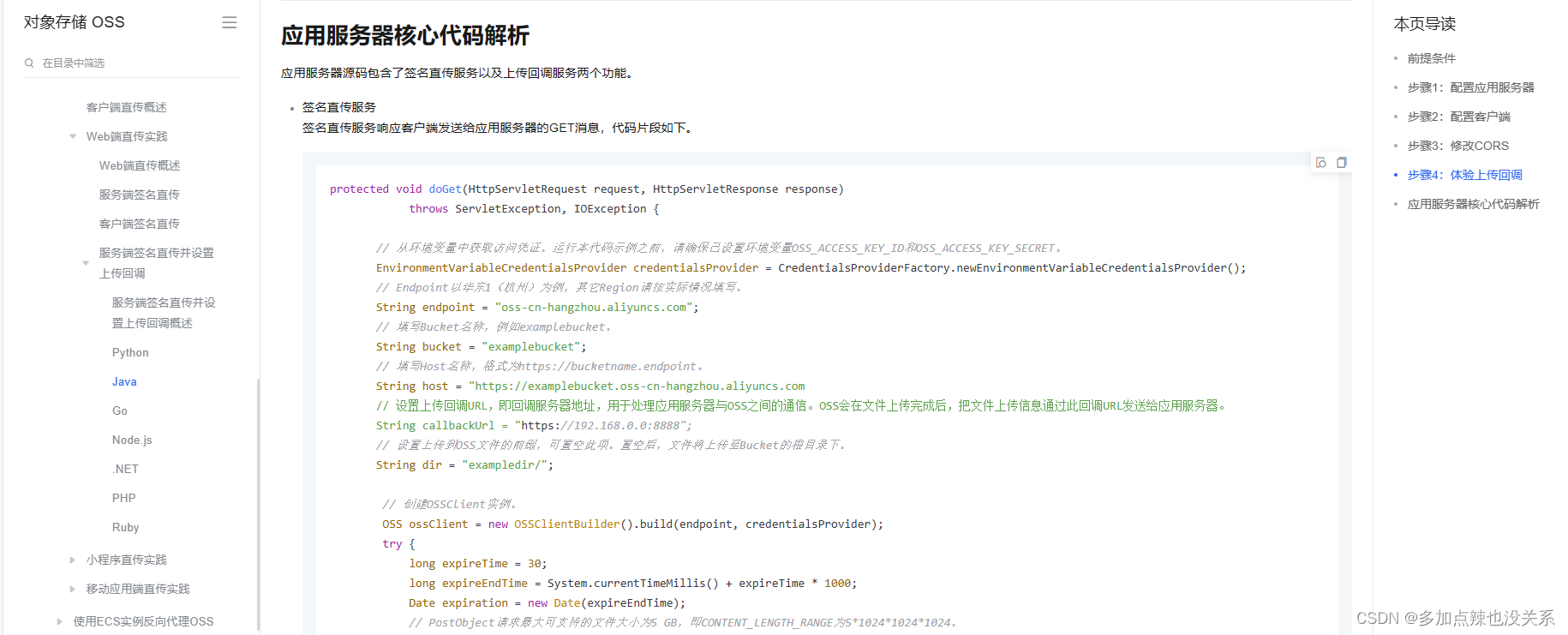Open the 移动应用端直传实践 sidebar entry

click(138, 589)
